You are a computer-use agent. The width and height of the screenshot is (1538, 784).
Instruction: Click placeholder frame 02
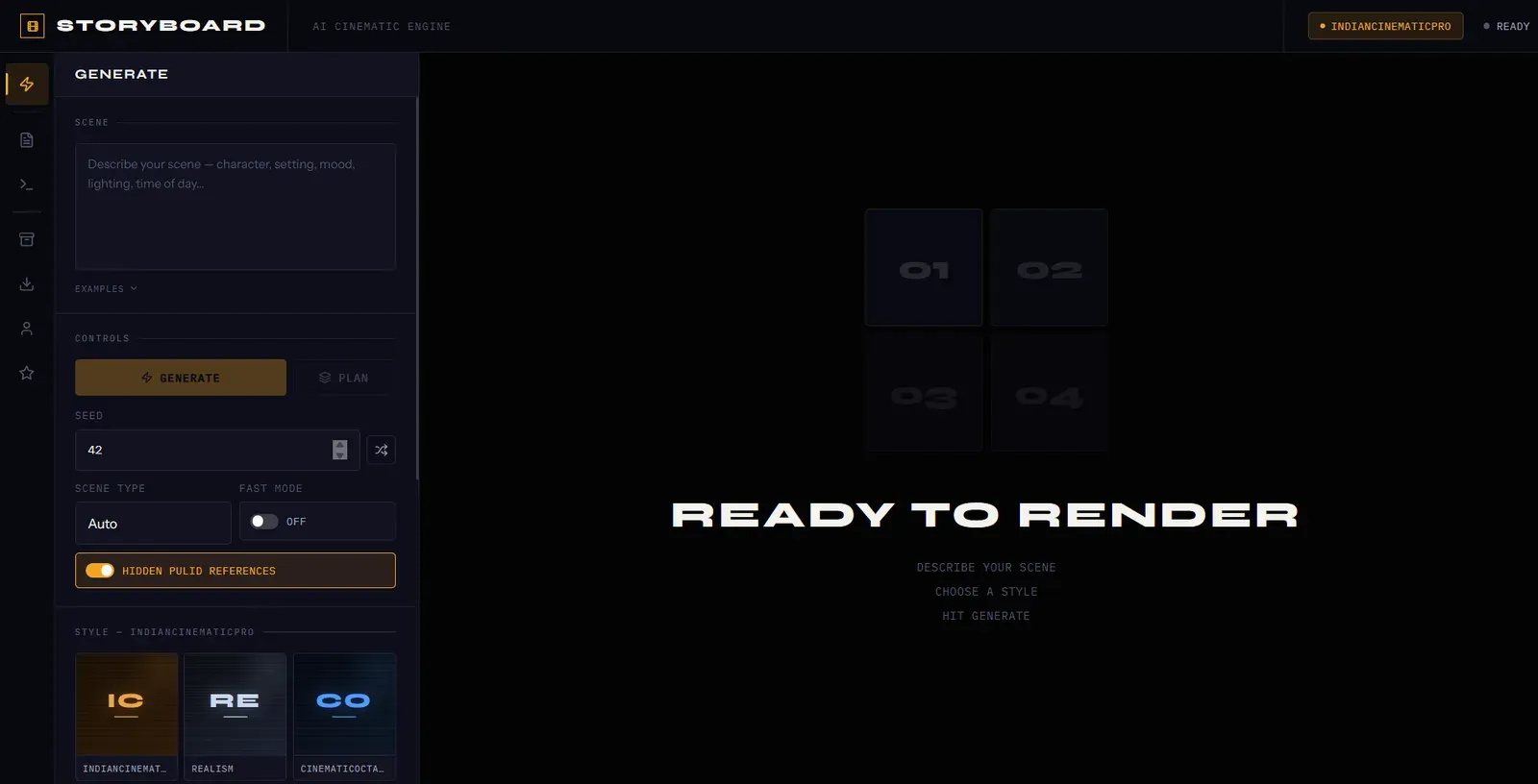(1049, 267)
